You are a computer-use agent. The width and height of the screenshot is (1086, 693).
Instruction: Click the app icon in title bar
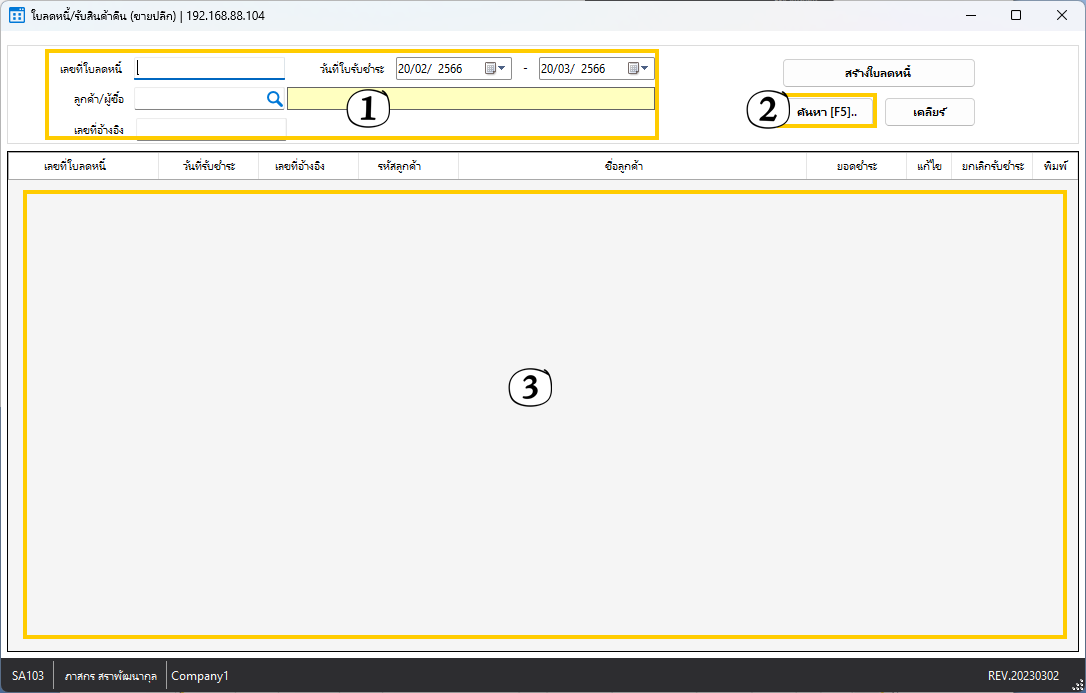pos(16,16)
